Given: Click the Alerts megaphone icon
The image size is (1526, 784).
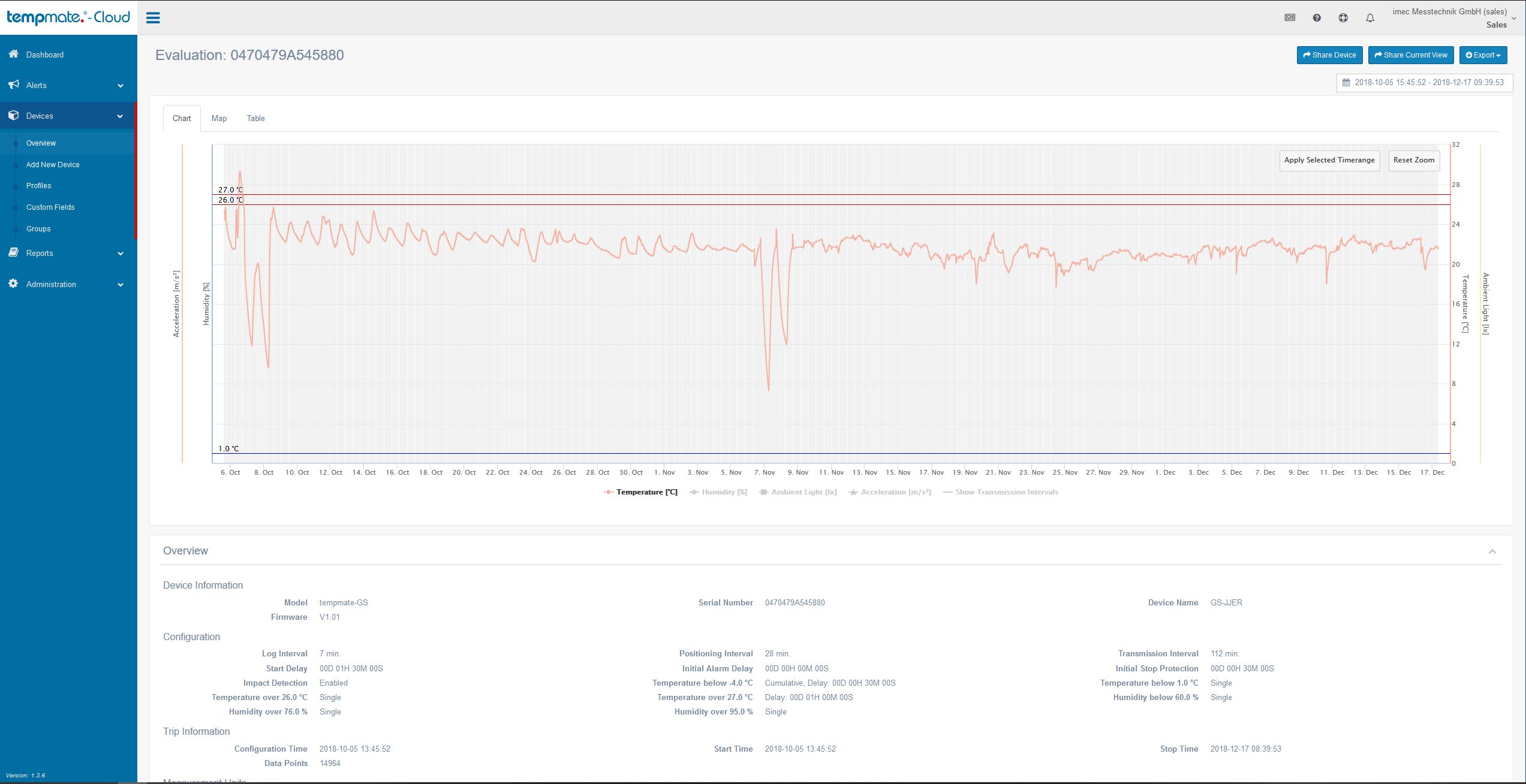Looking at the screenshot, I should pyautogui.click(x=14, y=85).
